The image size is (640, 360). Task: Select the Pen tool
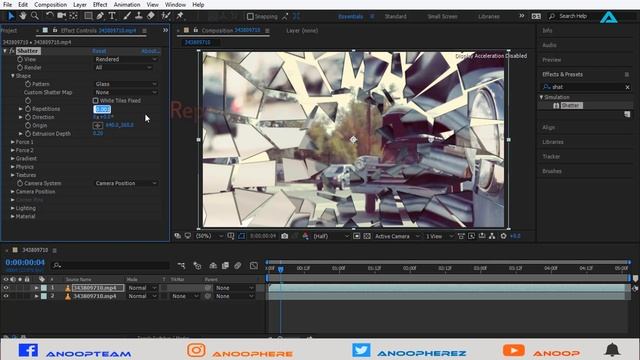(x=100, y=16)
